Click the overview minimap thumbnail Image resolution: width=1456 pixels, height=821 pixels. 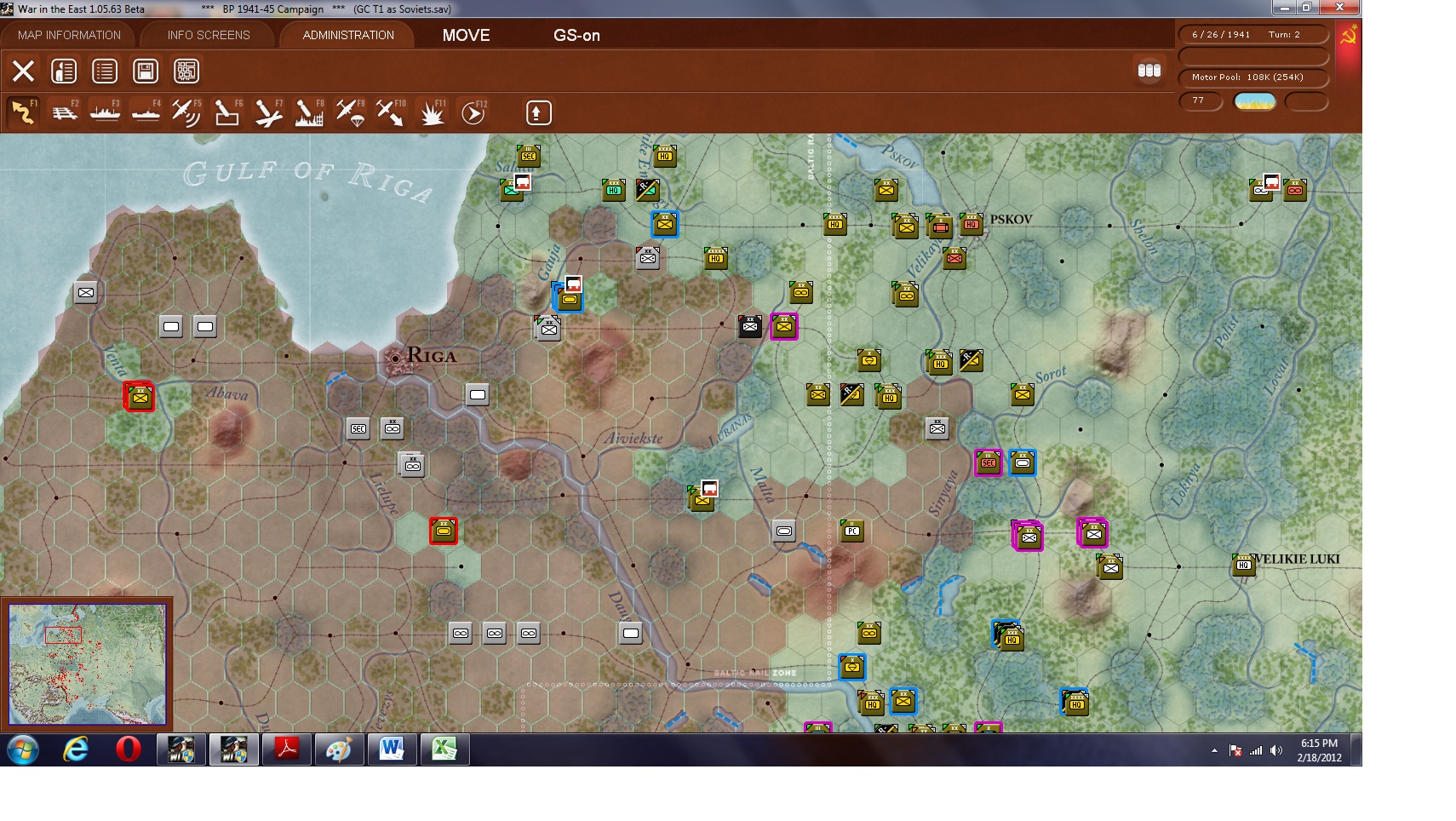coord(87,664)
